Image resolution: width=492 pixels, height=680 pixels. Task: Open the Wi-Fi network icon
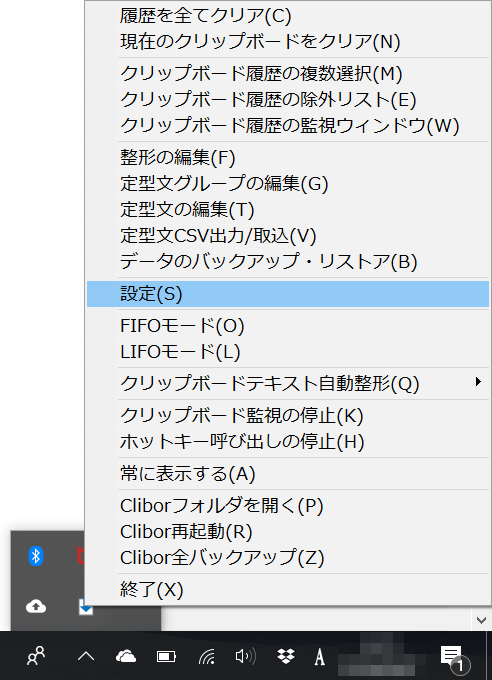[x=207, y=657]
